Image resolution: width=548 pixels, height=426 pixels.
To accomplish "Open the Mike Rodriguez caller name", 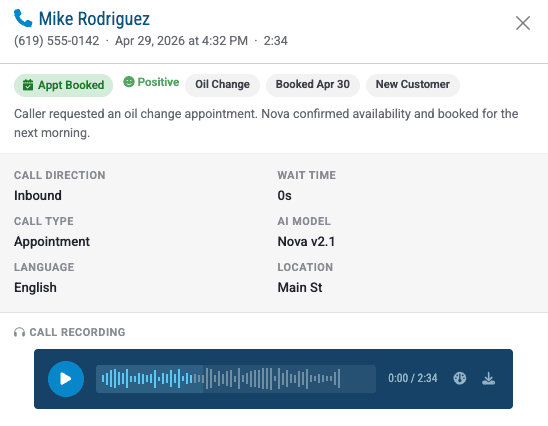I will coord(94,19).
